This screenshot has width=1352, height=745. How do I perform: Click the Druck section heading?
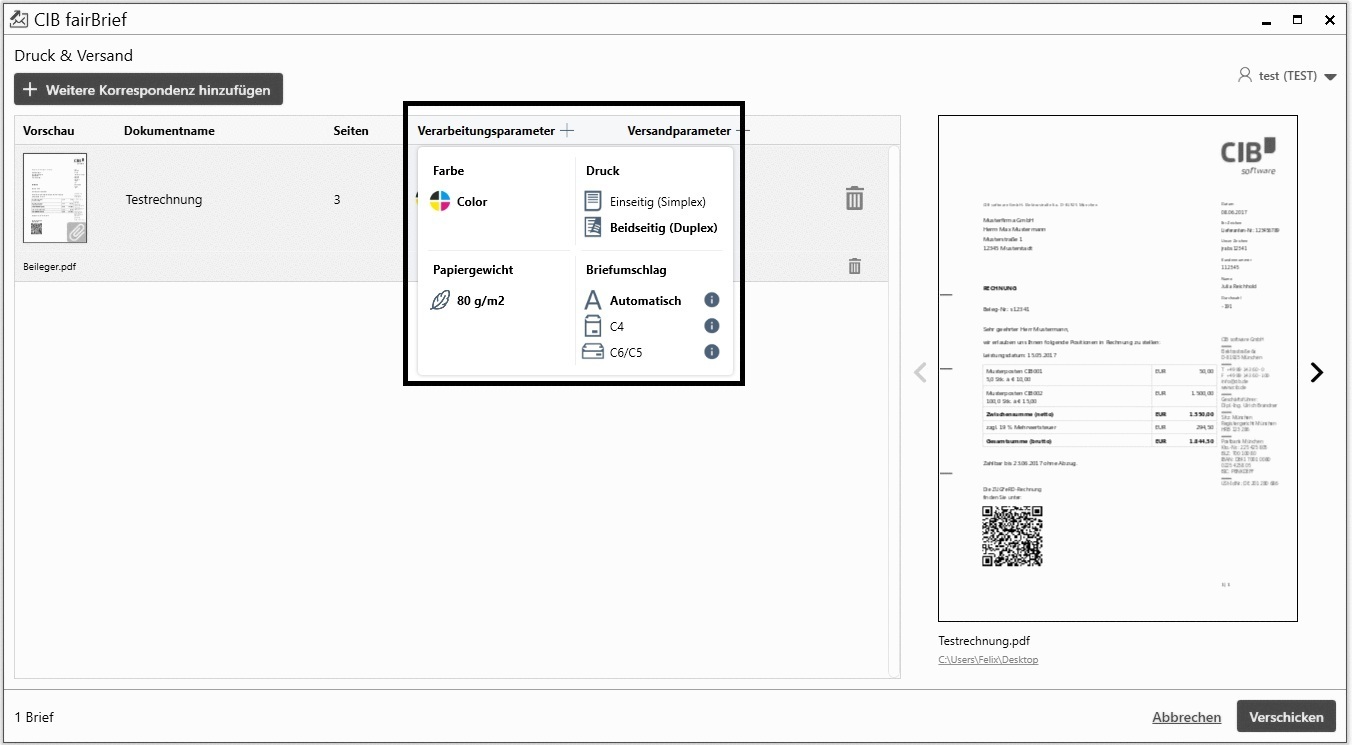603,171
